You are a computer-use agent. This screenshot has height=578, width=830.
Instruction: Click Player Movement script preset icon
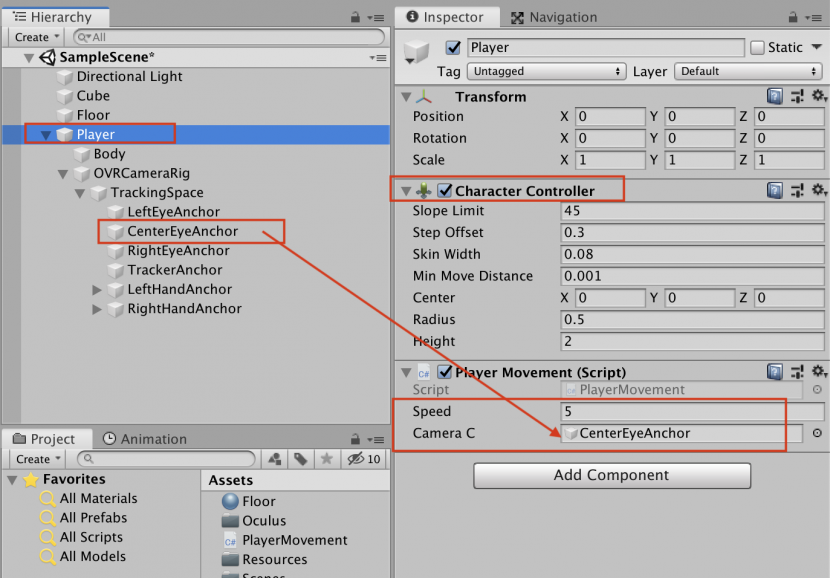797,372
